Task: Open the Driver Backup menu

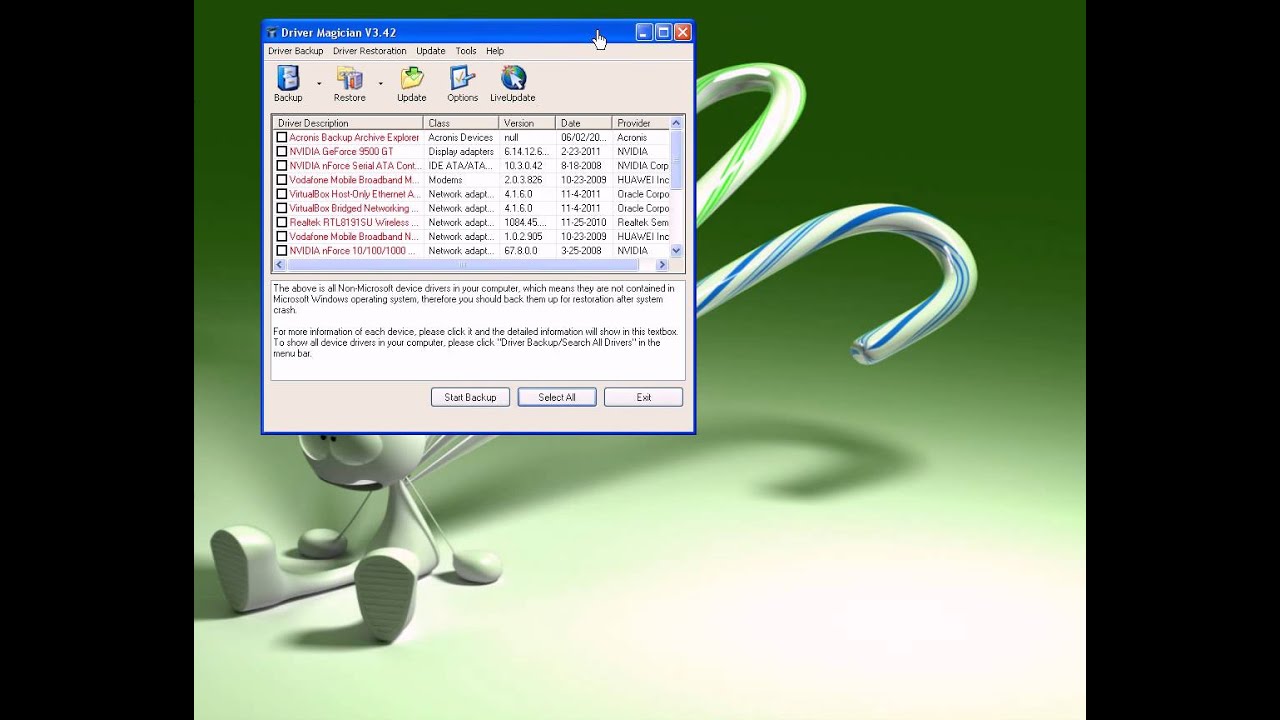Action: (x=296, y=51)
